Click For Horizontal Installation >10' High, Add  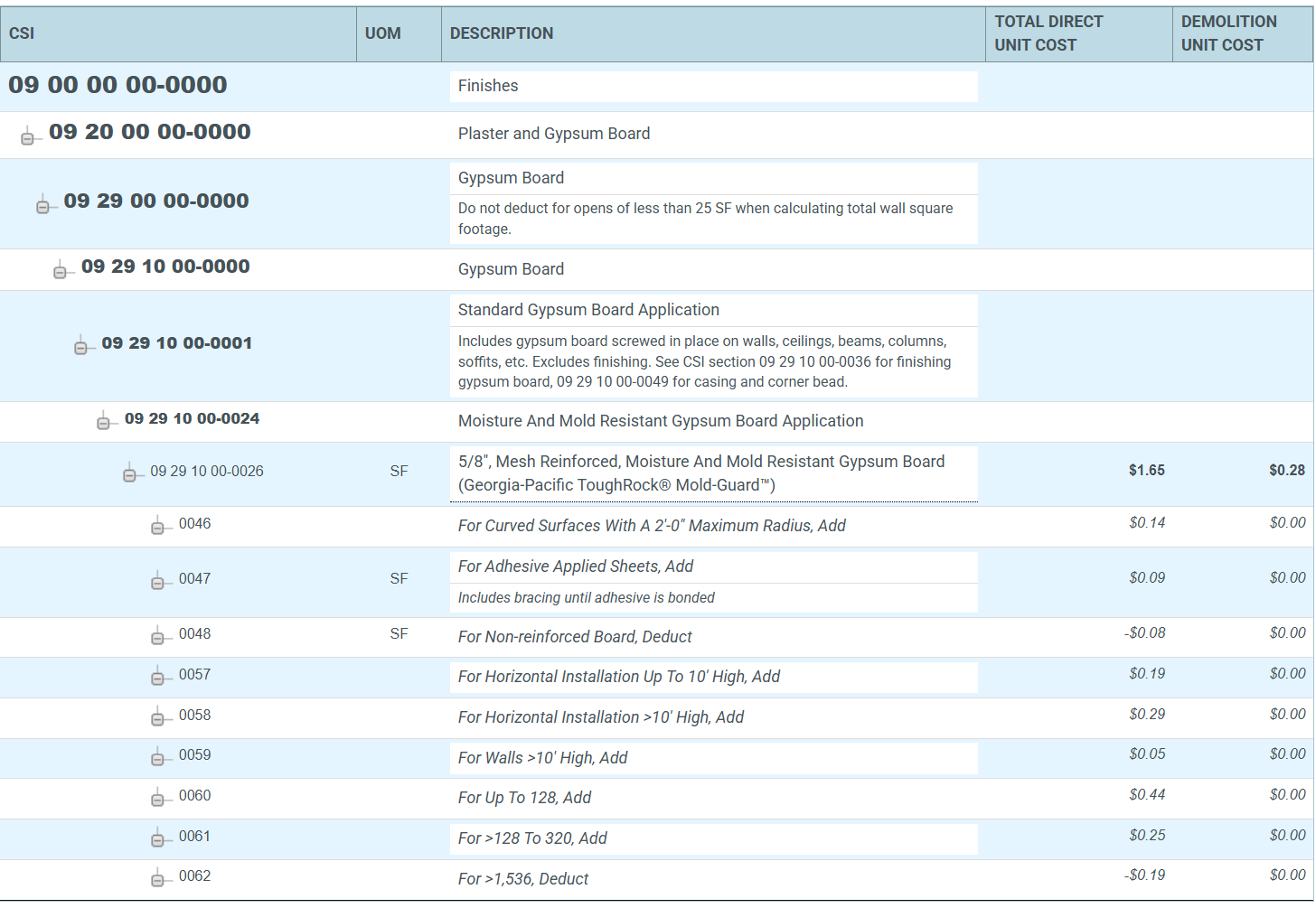tap(601, 717)
